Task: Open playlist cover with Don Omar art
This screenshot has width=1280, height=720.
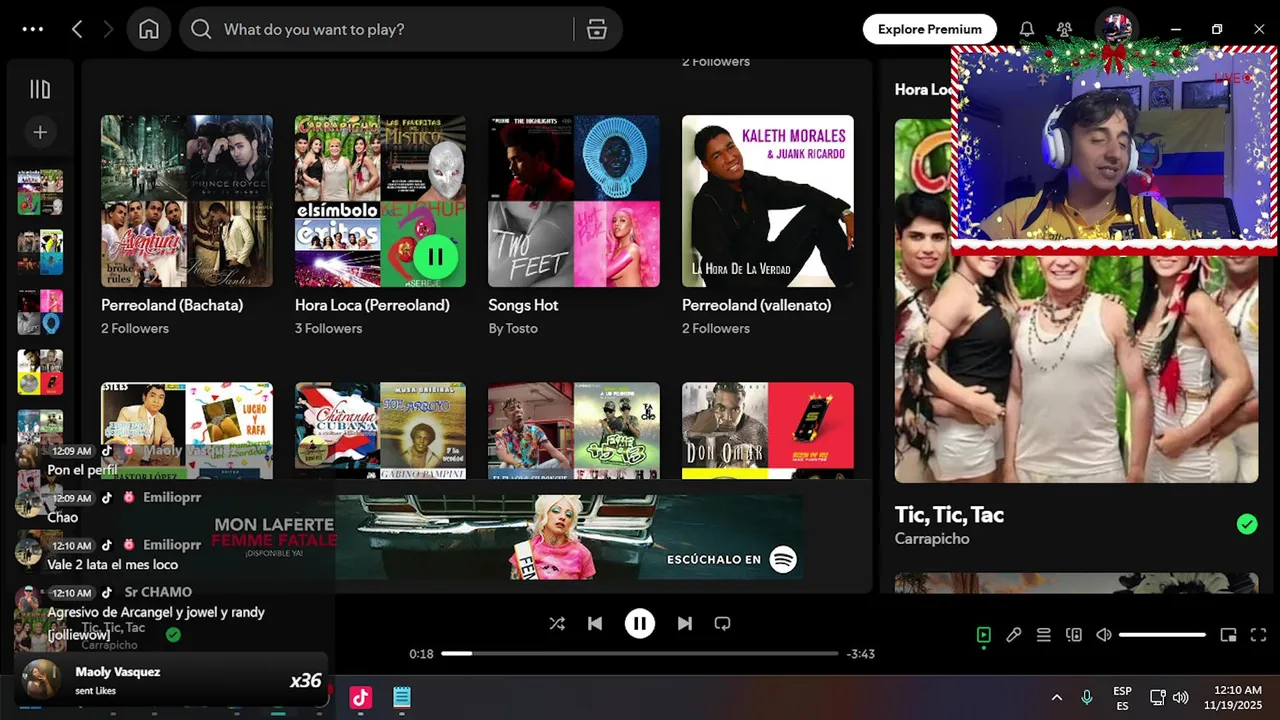Action: (x=768, y=430)
